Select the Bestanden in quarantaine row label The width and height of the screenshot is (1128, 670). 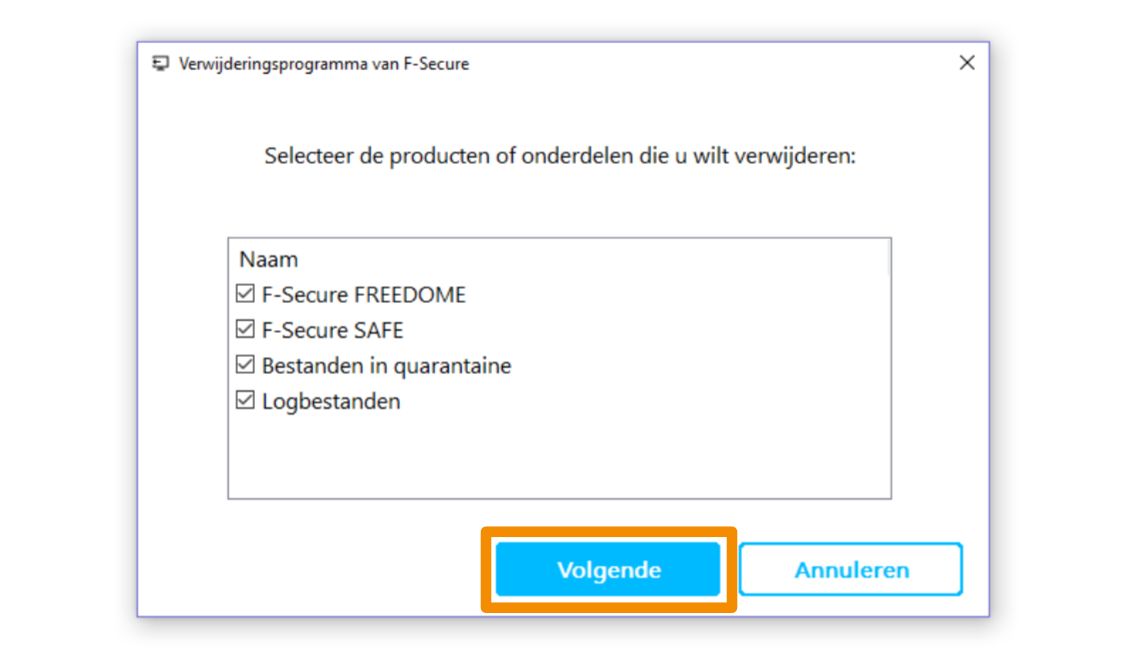click(386, 366)
